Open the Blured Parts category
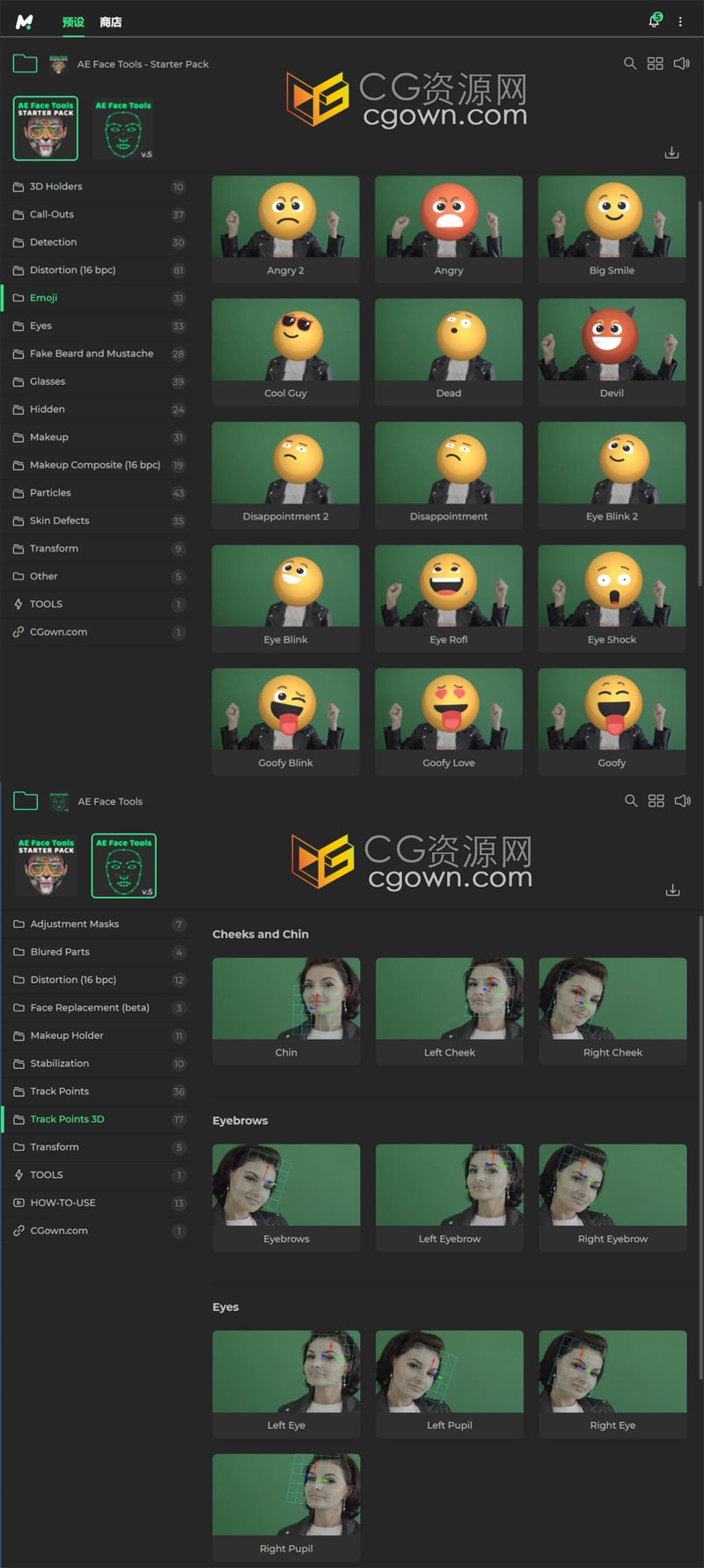Screen dimensions: 704x1568 pos(95,952)
